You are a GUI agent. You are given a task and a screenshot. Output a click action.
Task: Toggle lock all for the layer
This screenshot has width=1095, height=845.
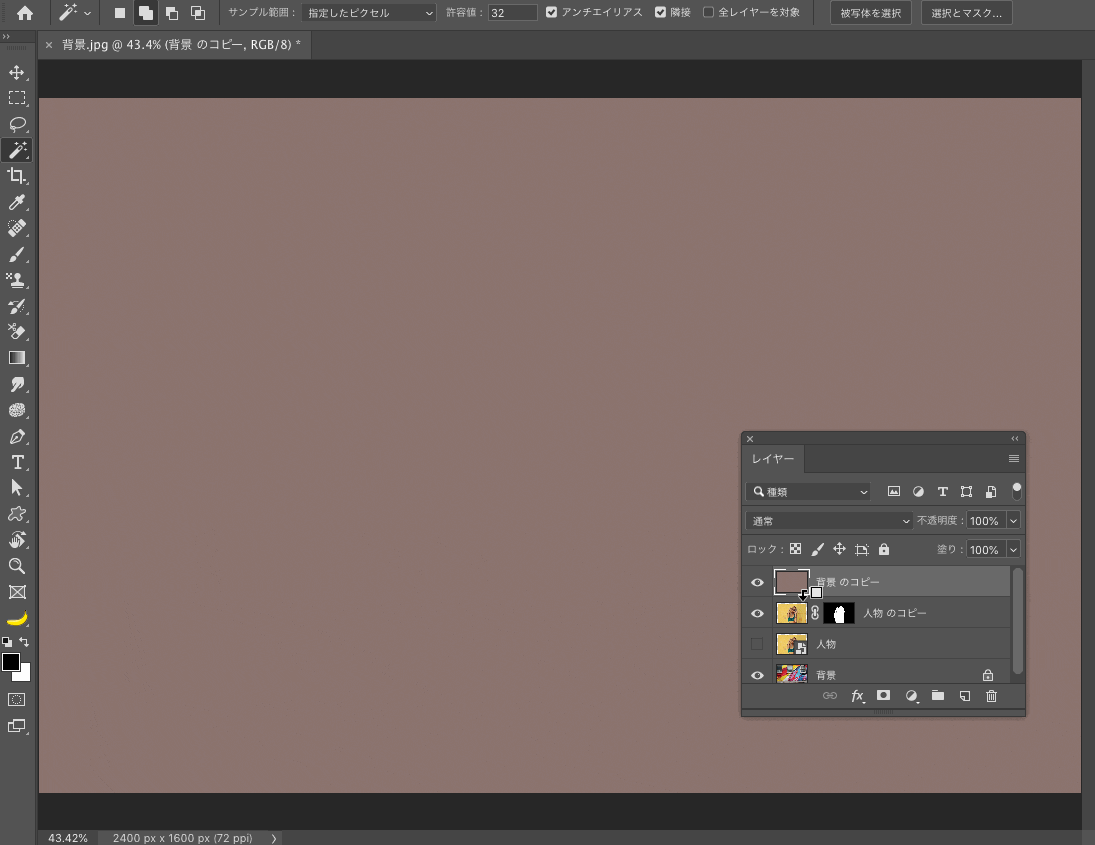[884, 549]
